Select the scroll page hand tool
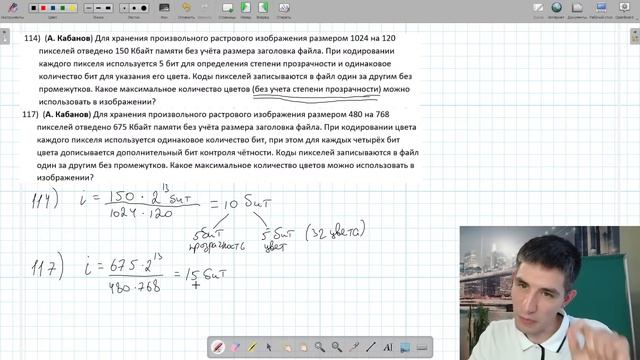 (303, 347)
